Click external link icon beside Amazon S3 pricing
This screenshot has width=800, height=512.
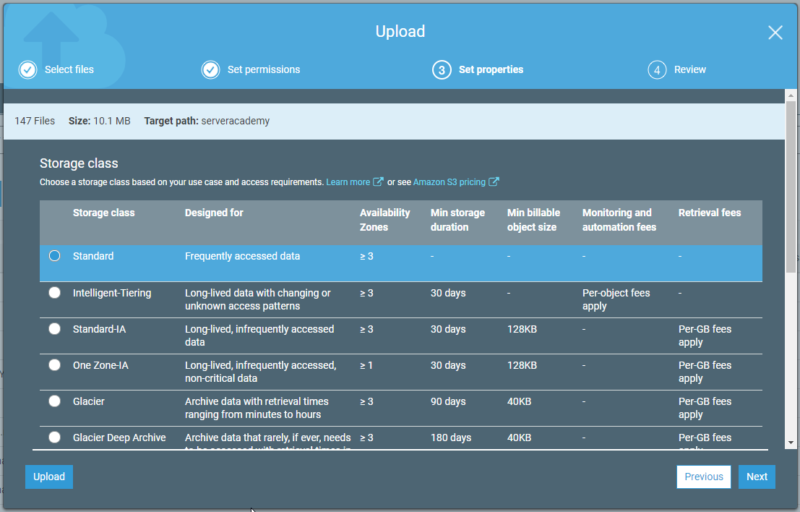pos(494,182)
